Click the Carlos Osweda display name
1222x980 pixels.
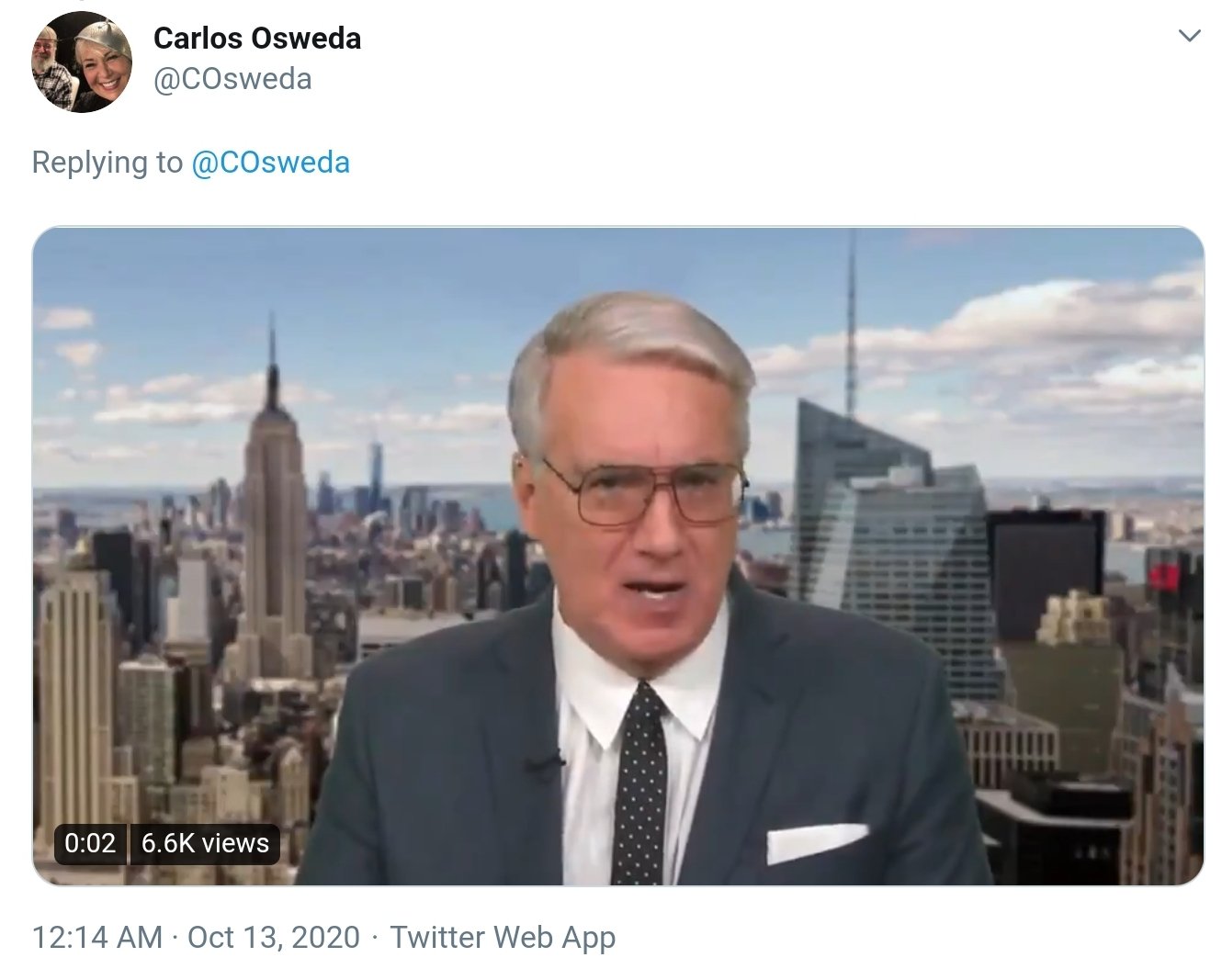click(257, 39)
